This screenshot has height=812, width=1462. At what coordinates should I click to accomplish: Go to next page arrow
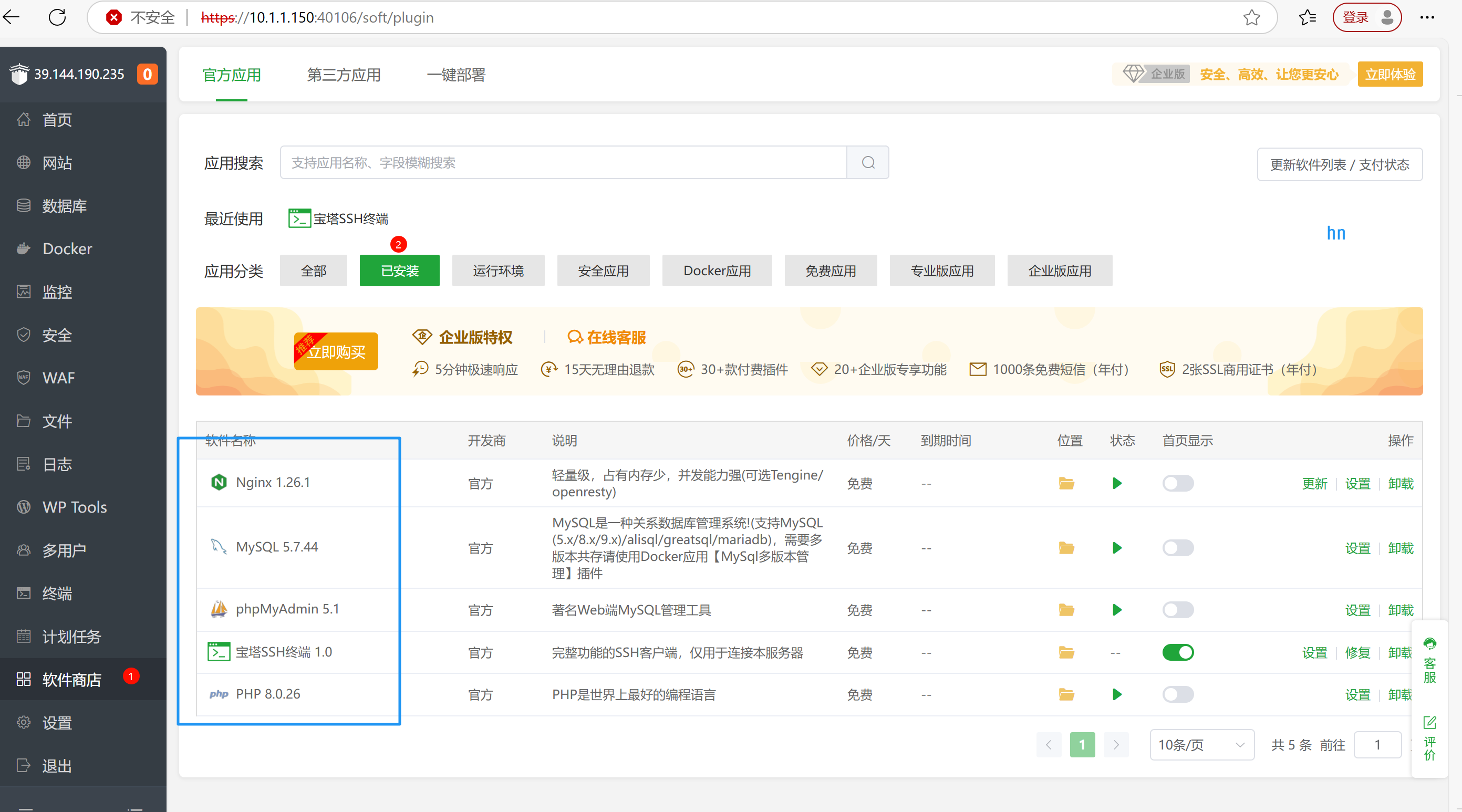(x=1116, y=744)
